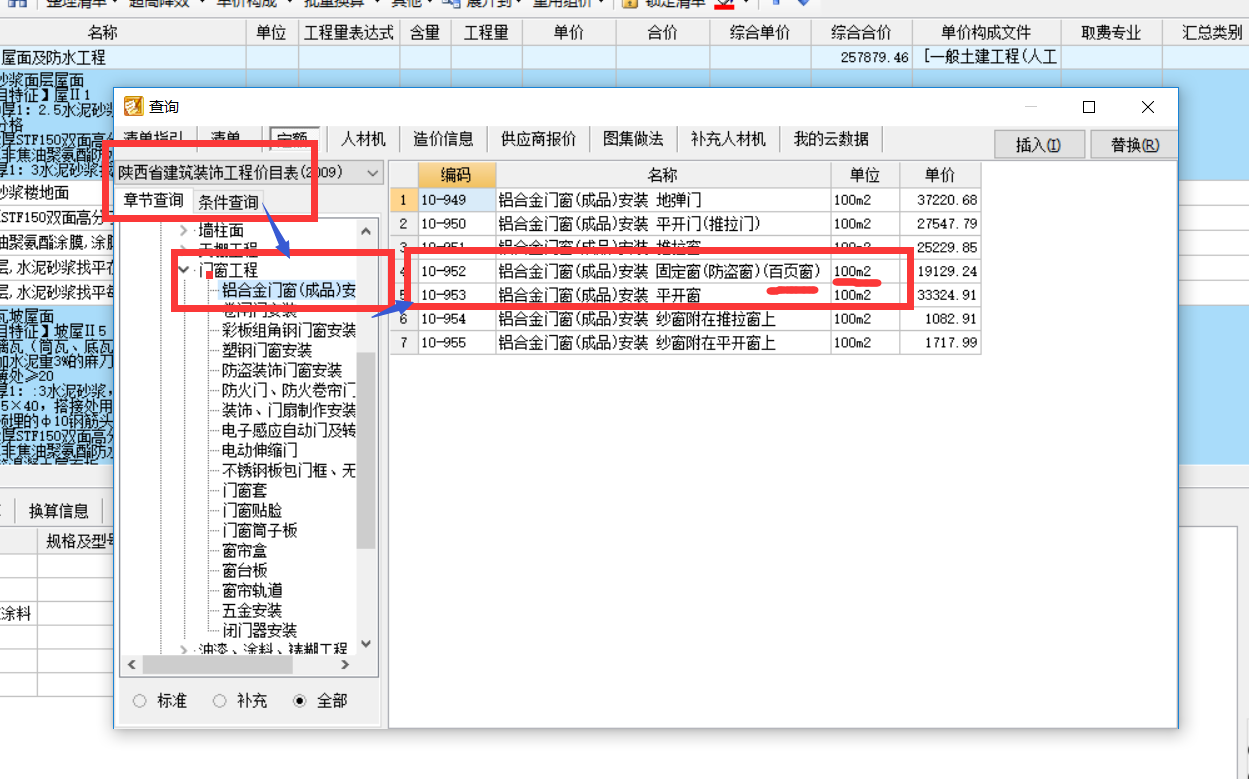Open the 人材机 tab
The image size is (1249, 779).
coord(364,139)
